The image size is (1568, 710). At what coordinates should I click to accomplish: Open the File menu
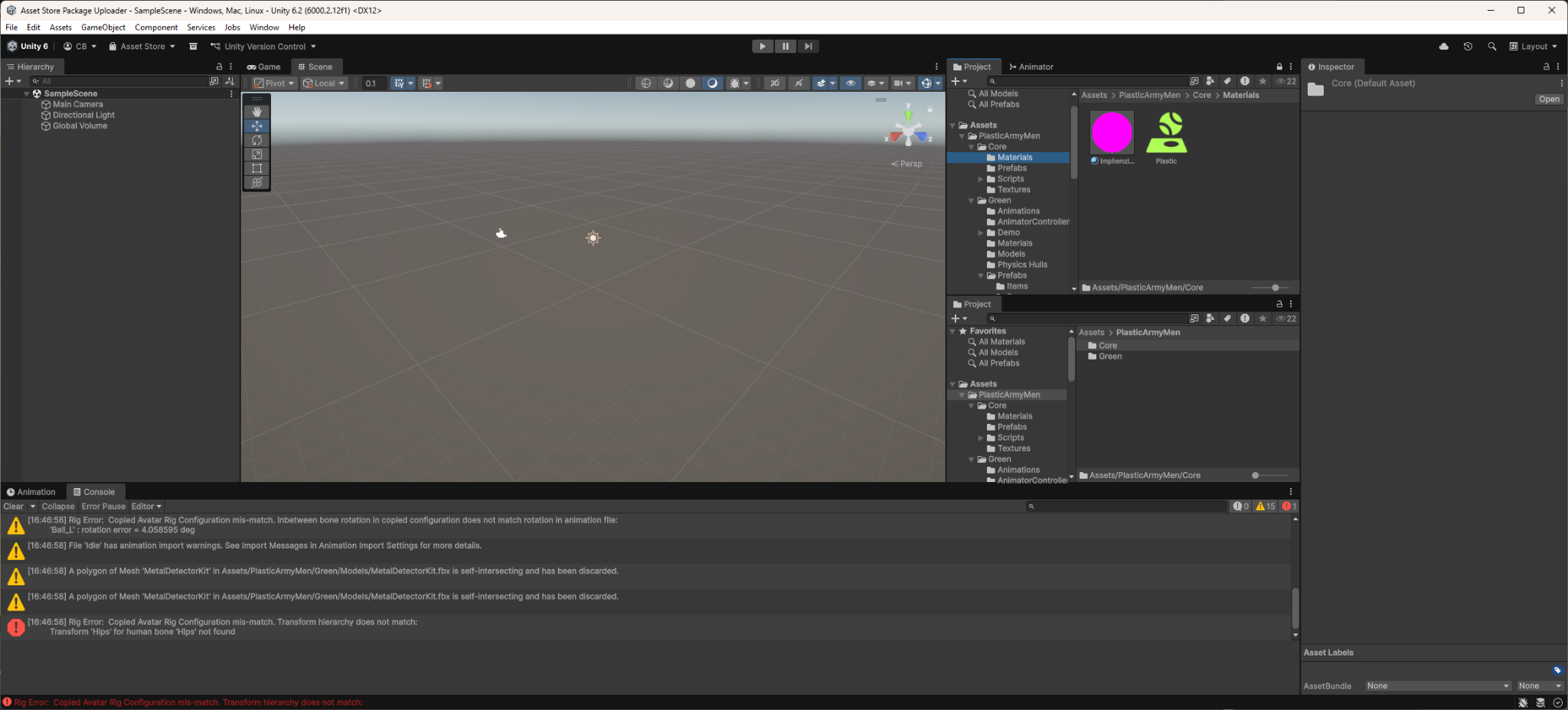tap(11, 28)
